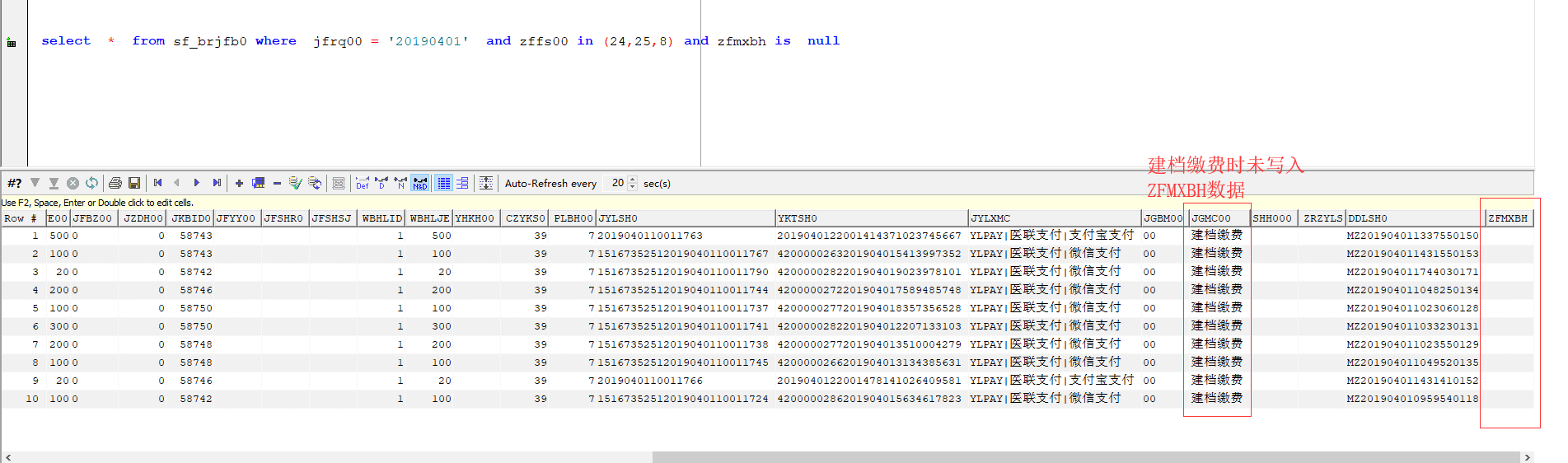
Task: Click the duplicate row icon
Action: 258,183
